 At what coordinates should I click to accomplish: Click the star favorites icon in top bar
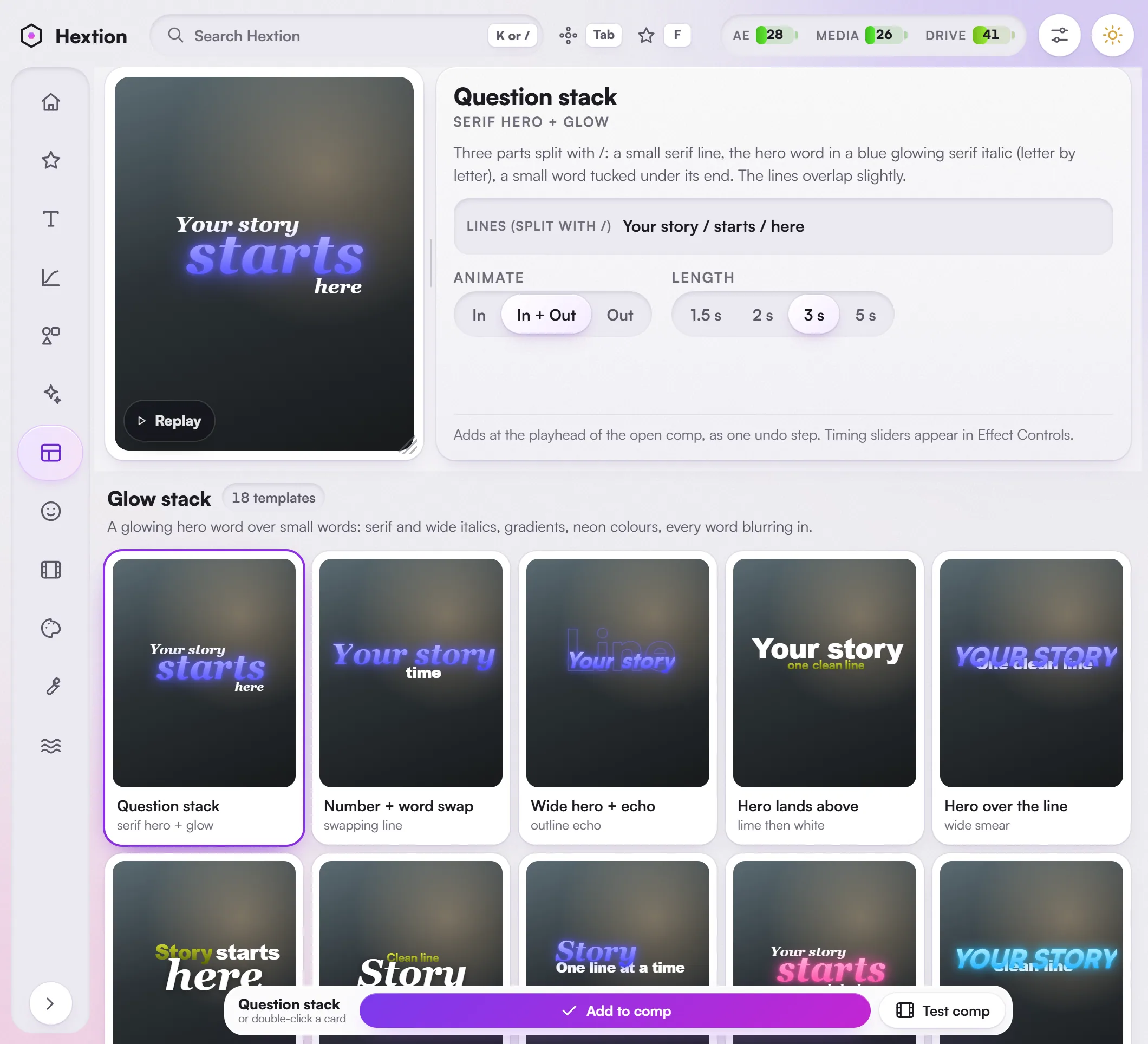tap(645, 35)
